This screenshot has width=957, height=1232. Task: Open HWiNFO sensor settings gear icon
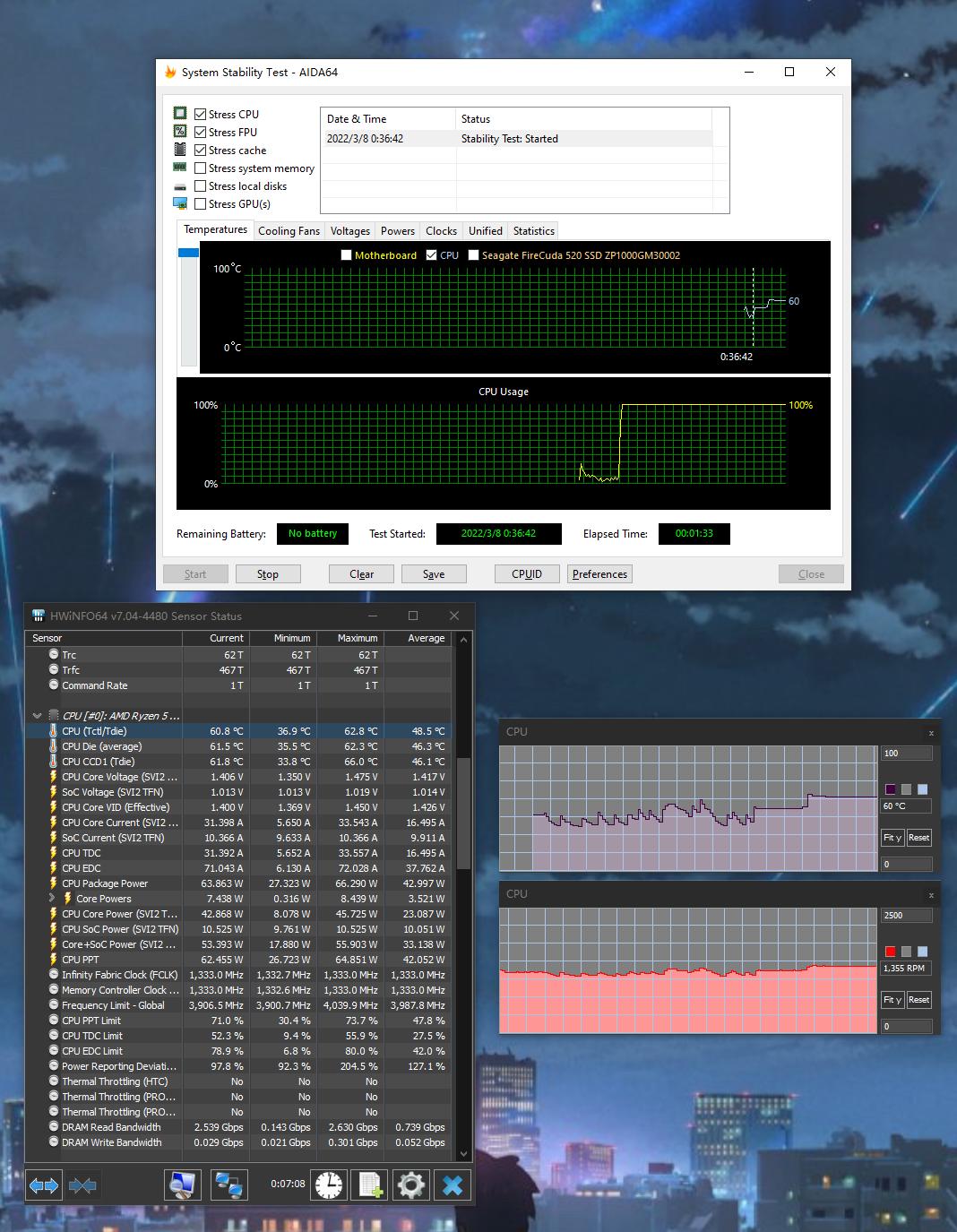[411, 1185]
